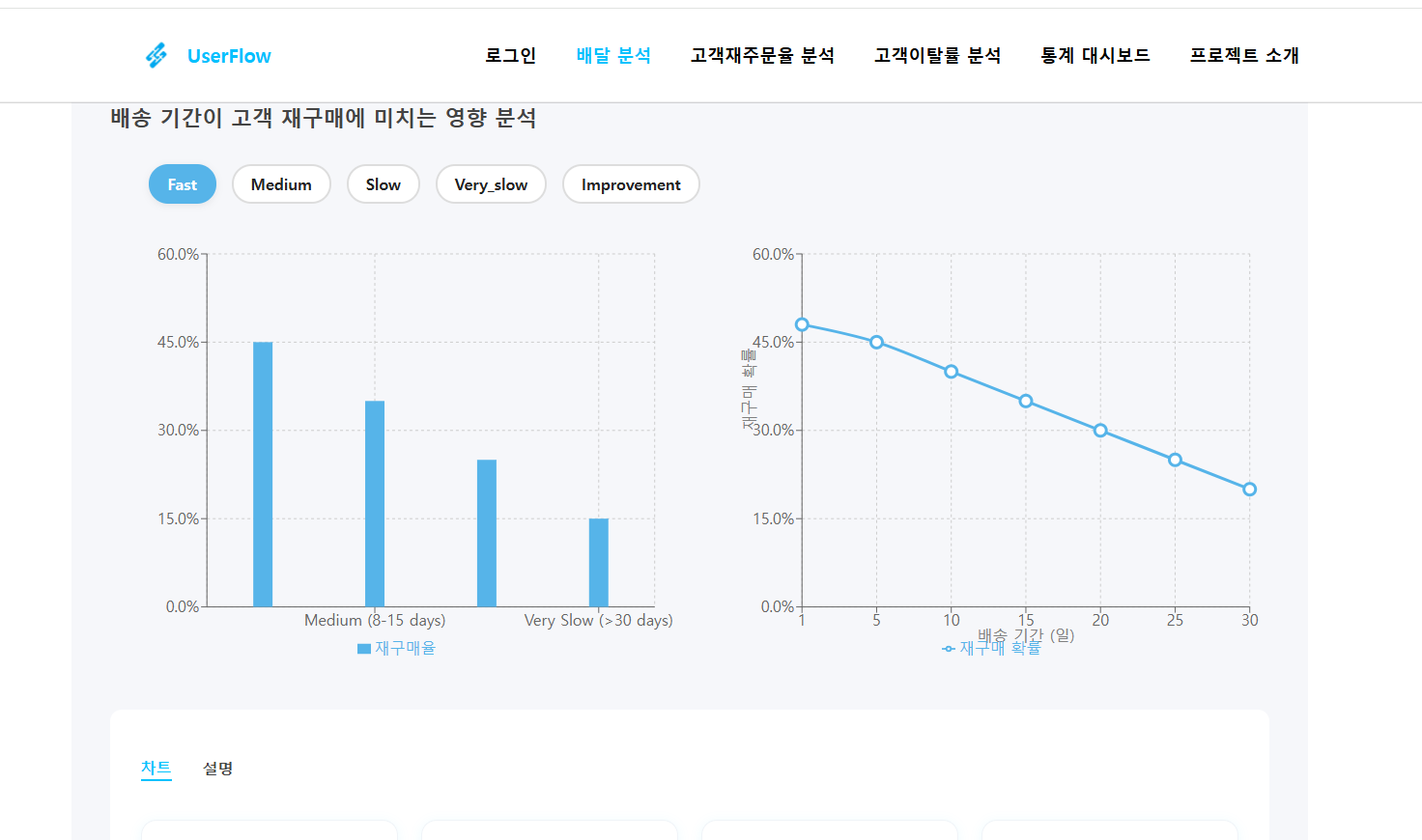The height and width of the screenshot is (840, 1422).
Task: Toggle the 재구매 확률 line legend
Action: [991, 648]
